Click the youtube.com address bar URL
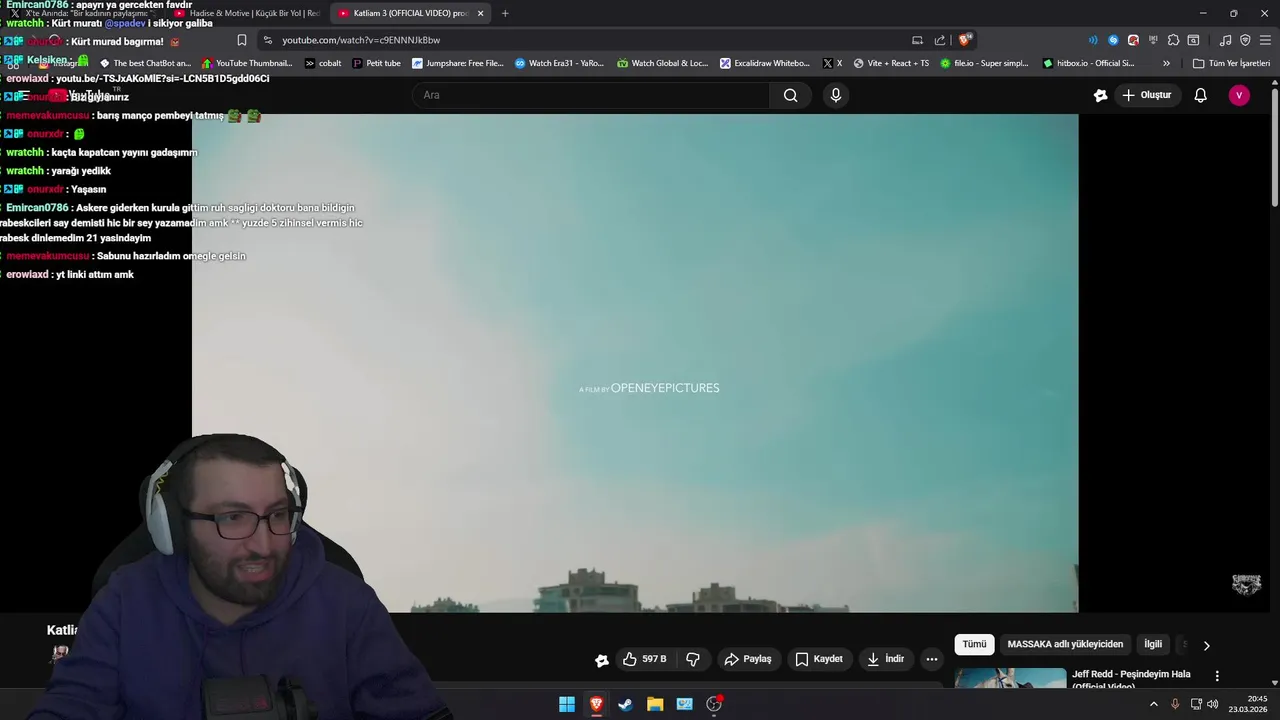The image size is (1280, 720). click(x=361, y=40)
